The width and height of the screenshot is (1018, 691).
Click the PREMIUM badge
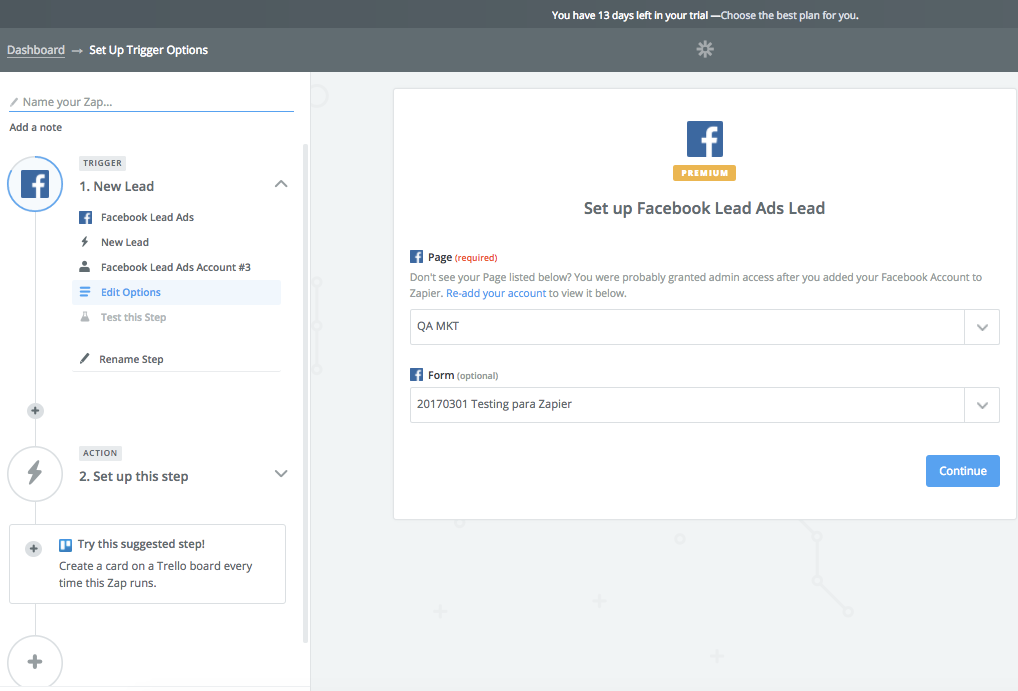(704, 173)
